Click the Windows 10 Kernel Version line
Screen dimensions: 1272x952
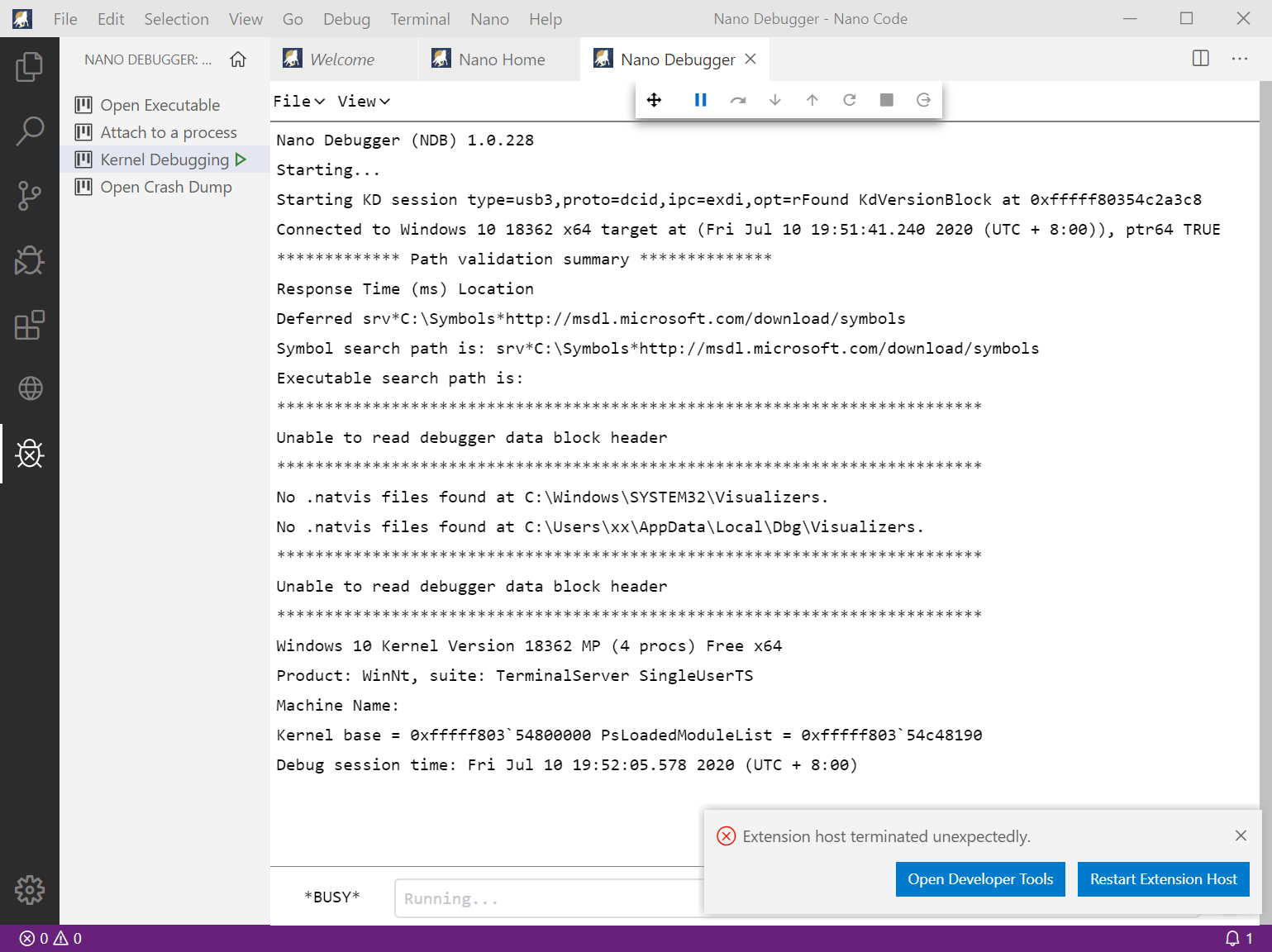click(x=529, y=645)
